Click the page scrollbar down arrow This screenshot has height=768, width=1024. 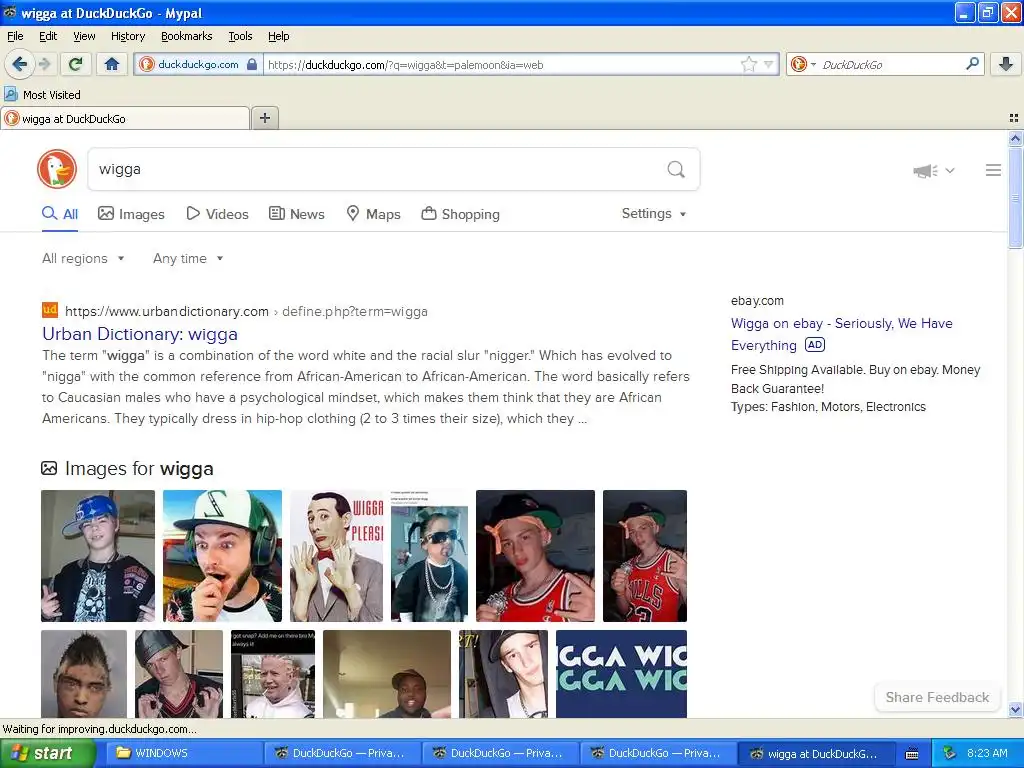click(1015, 709)
